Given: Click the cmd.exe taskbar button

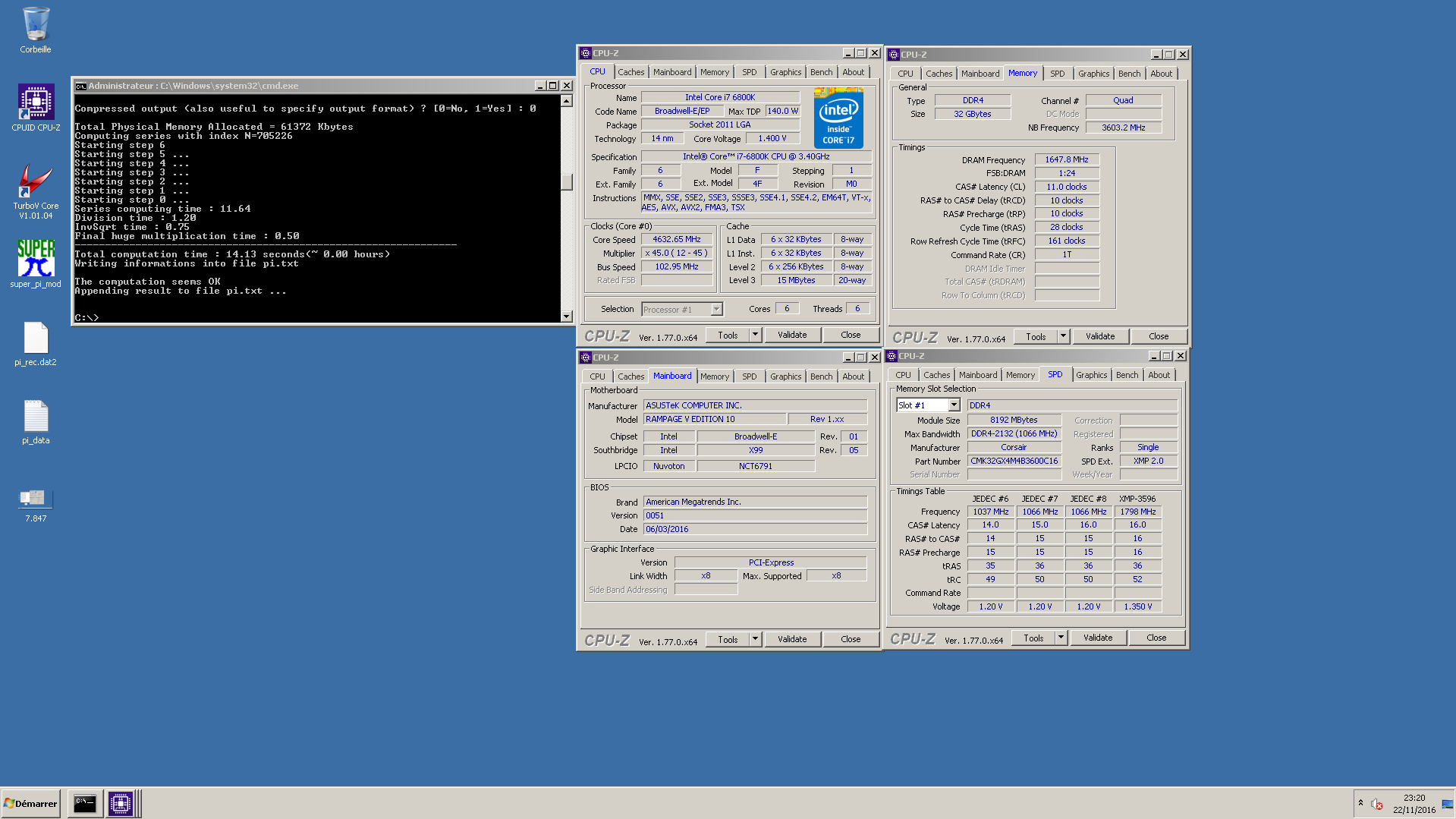Looking at the screenshot, I should pyautogui.click(x=85, y=803).
